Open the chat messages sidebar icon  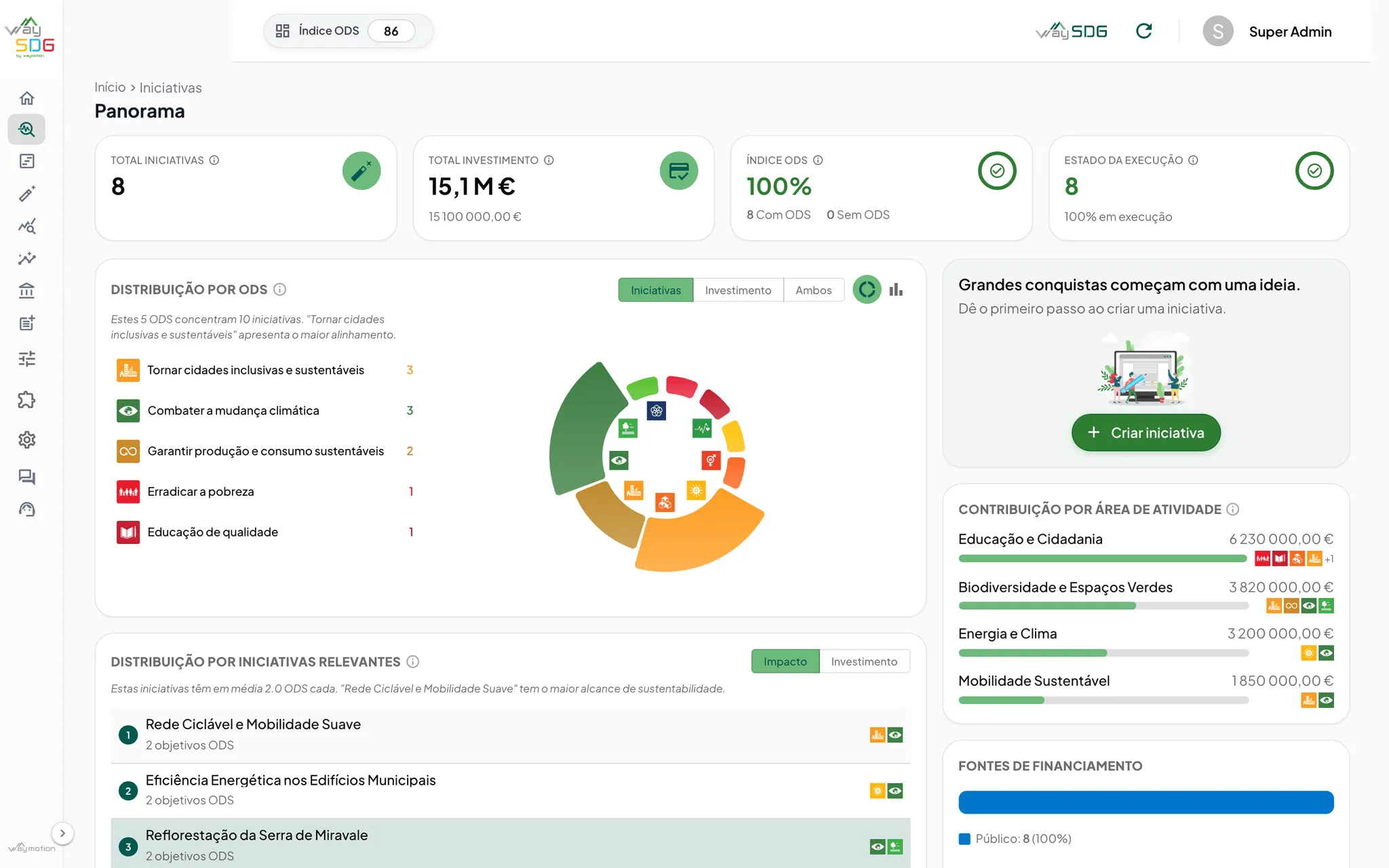click(26, 477)
